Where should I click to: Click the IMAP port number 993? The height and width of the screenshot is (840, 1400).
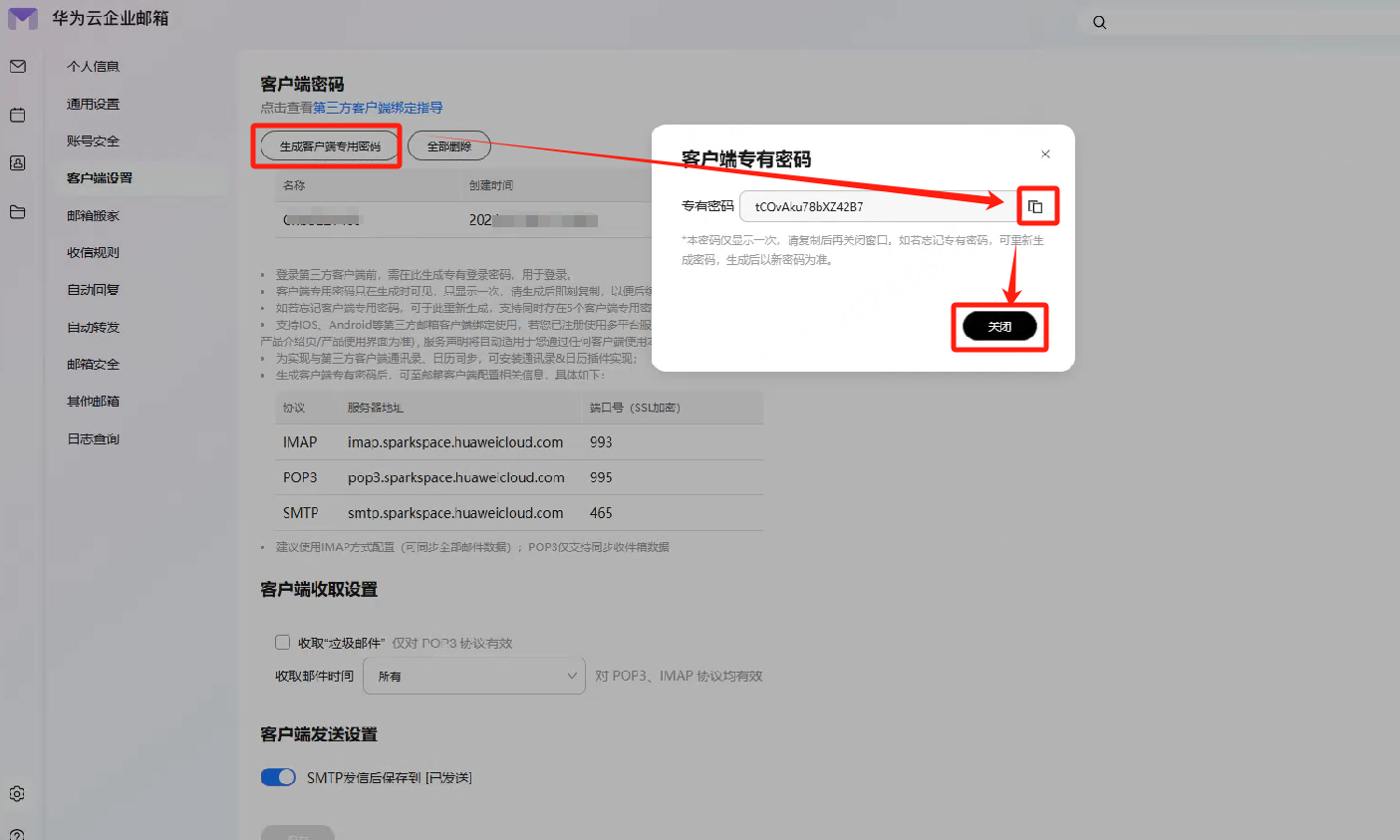pos(601,442)
